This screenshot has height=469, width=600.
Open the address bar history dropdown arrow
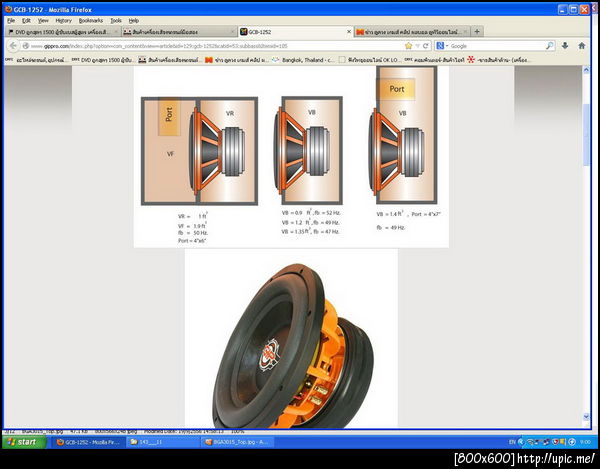click(417, 46)
